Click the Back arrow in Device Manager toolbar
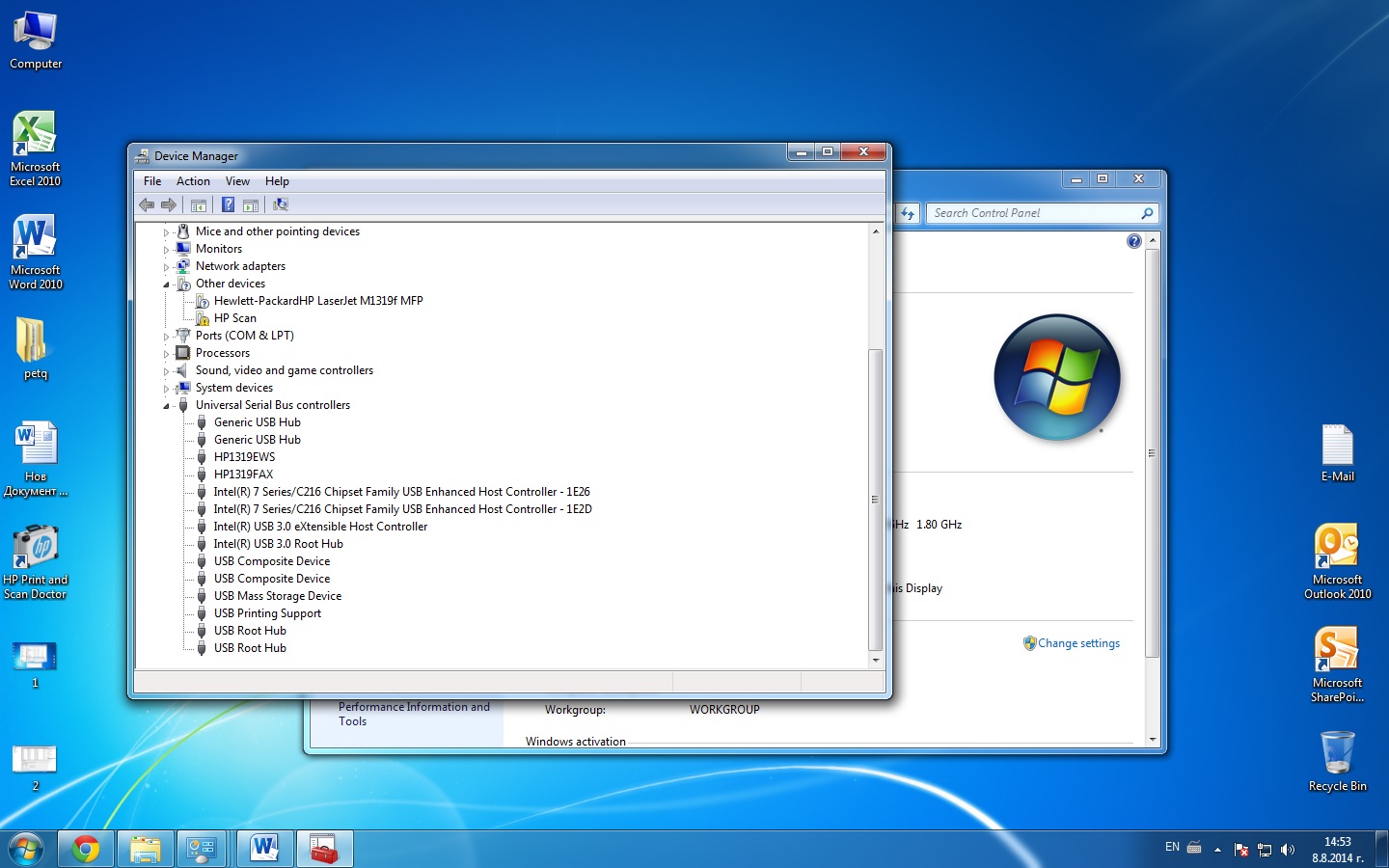This screenshot has height=868, width=1389. 147,204
